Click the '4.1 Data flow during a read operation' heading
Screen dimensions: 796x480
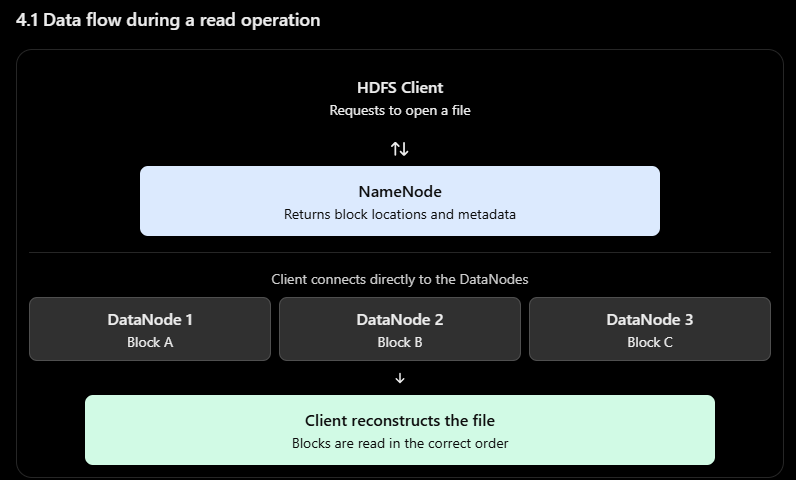168,20
